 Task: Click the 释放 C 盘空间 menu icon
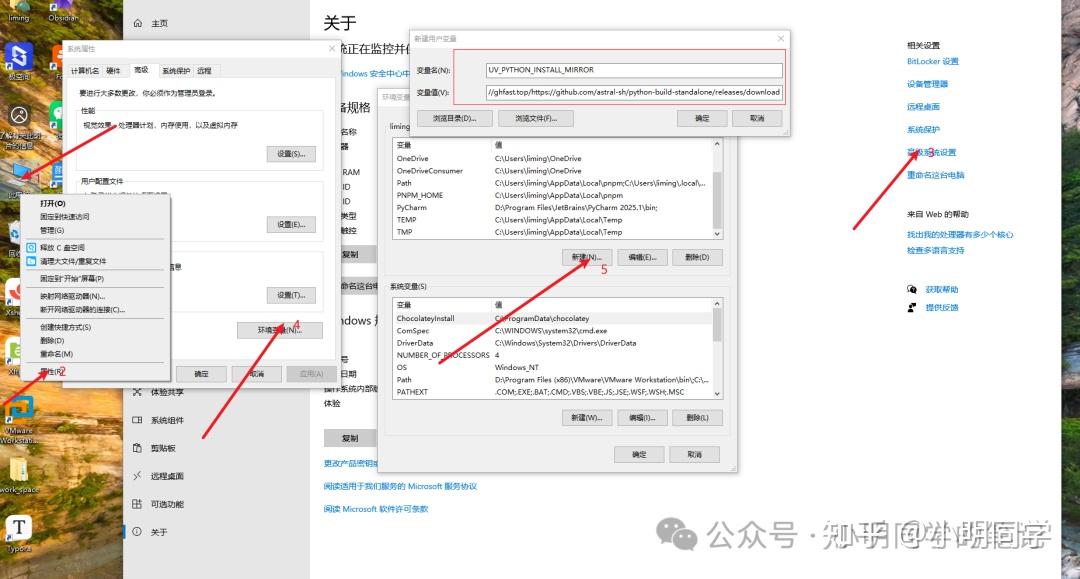click(31, 247)
